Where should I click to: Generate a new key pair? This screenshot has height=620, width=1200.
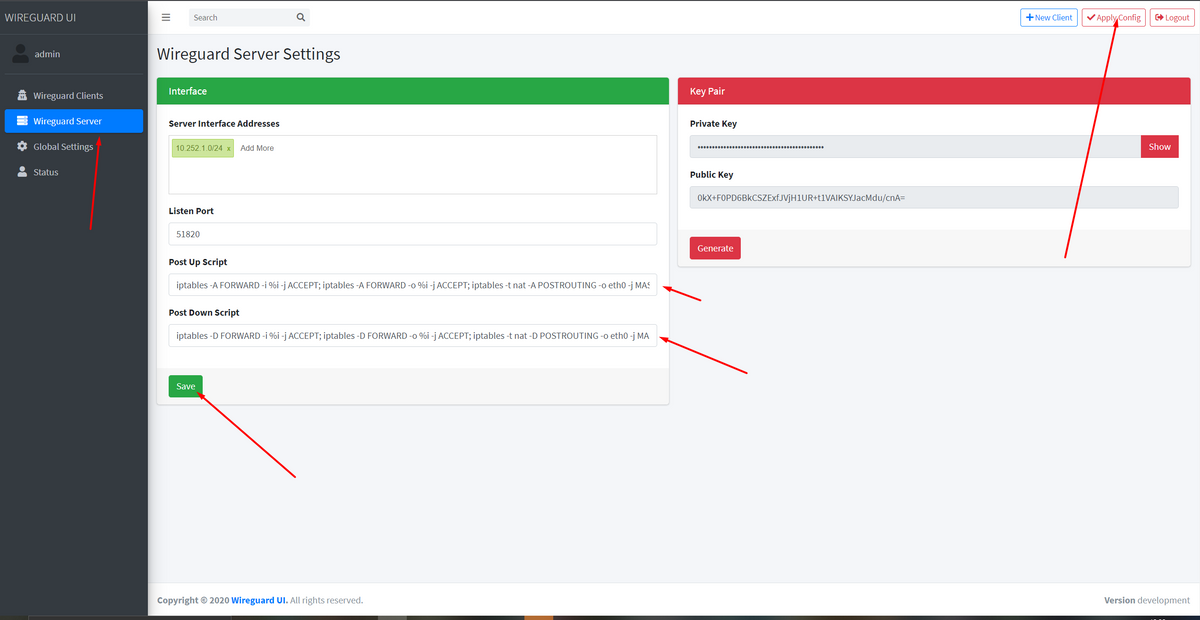(x=715, y=248)
